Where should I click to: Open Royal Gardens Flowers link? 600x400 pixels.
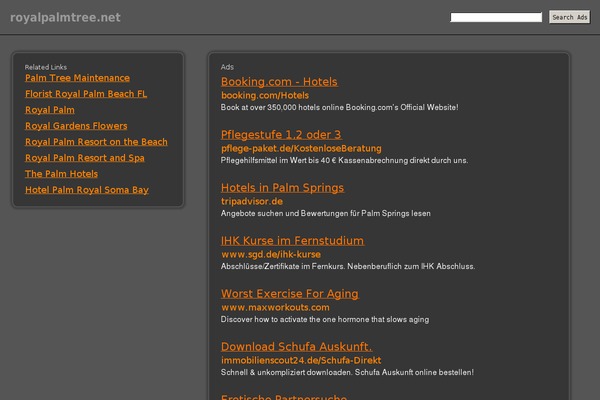pos(76,126)
